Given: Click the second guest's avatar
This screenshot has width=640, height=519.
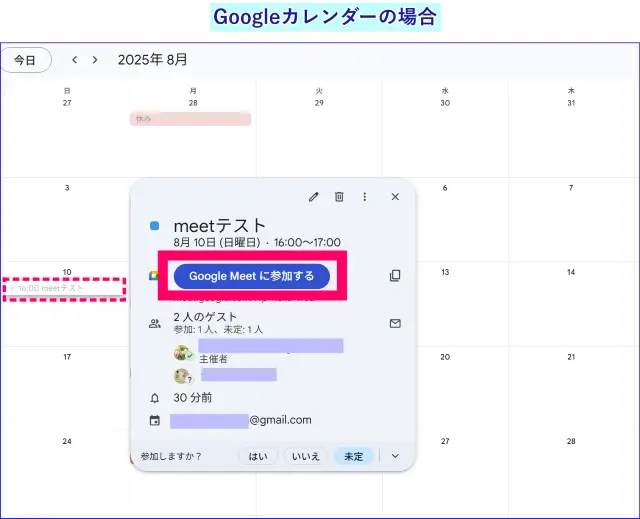Looking at the screenshot, I should click(x=182, y=376).
